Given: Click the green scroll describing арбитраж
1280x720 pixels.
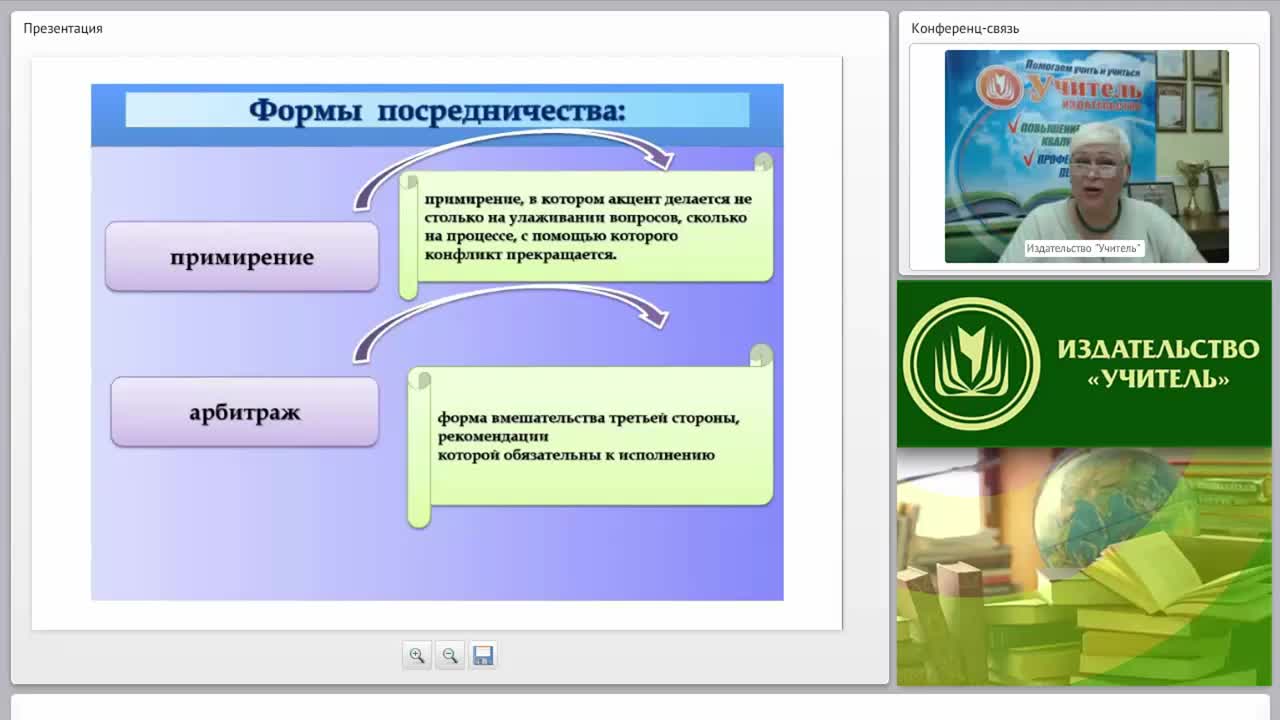Looking at the screenshot, I should pyautogui.click(x=590, y=436).
